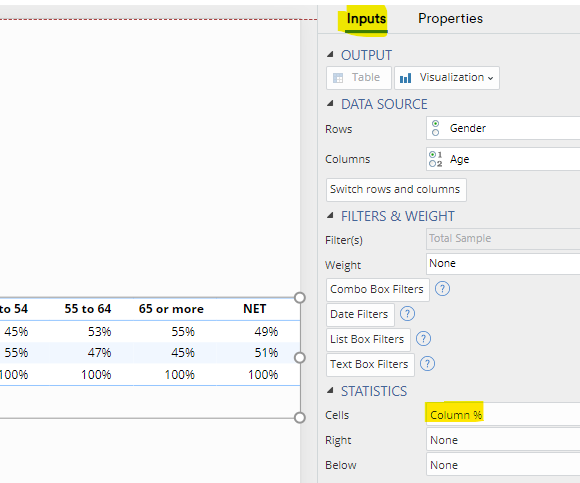Open help for List Box Filters
The width and height of the screenshot is (580, 483).
[x=423, y=339]
